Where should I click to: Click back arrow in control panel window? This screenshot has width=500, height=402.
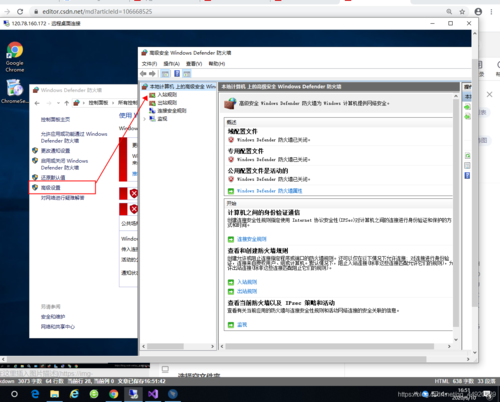pos(37,103)
